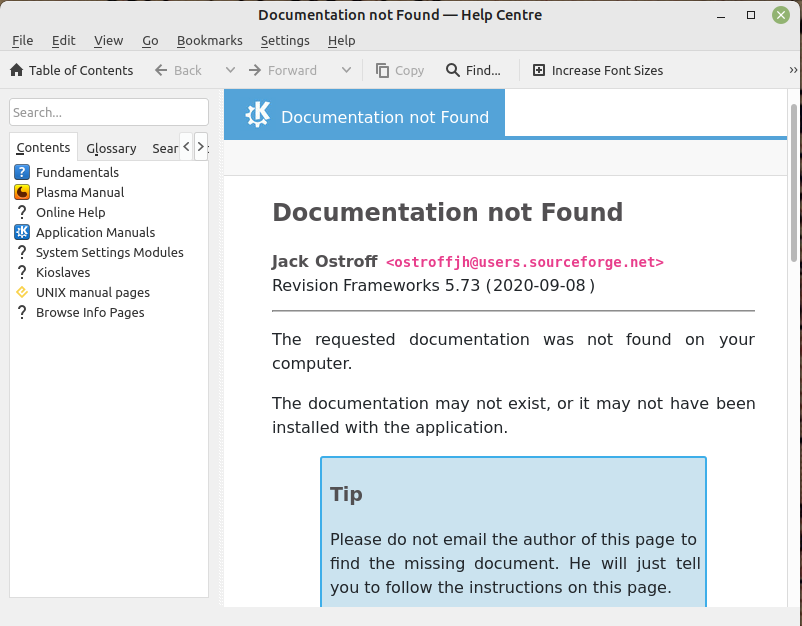Open the Go menu
This screenshot has height=626, width=802.
click(x=150, y=40)
